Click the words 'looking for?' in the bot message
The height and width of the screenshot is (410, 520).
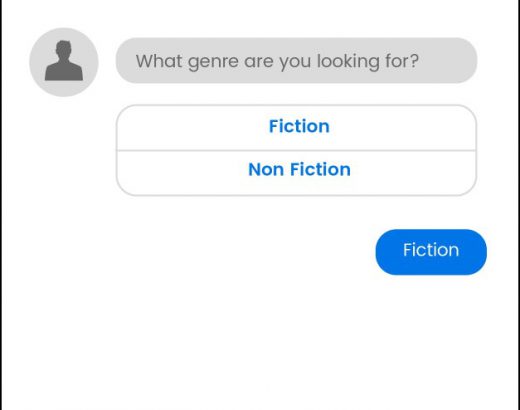[x=368, y=62]
